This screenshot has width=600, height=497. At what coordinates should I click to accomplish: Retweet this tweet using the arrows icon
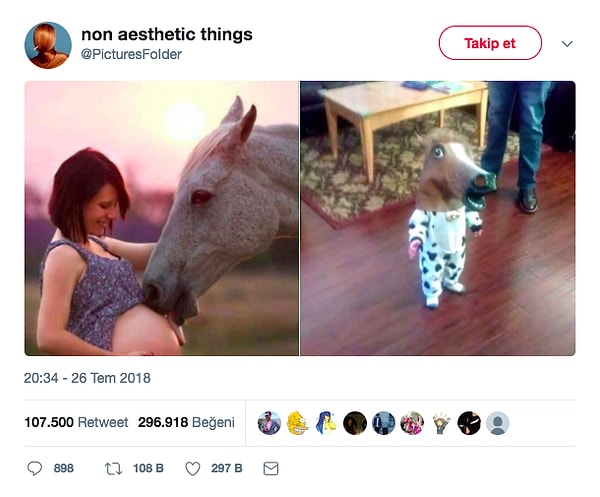coord(113,468)
